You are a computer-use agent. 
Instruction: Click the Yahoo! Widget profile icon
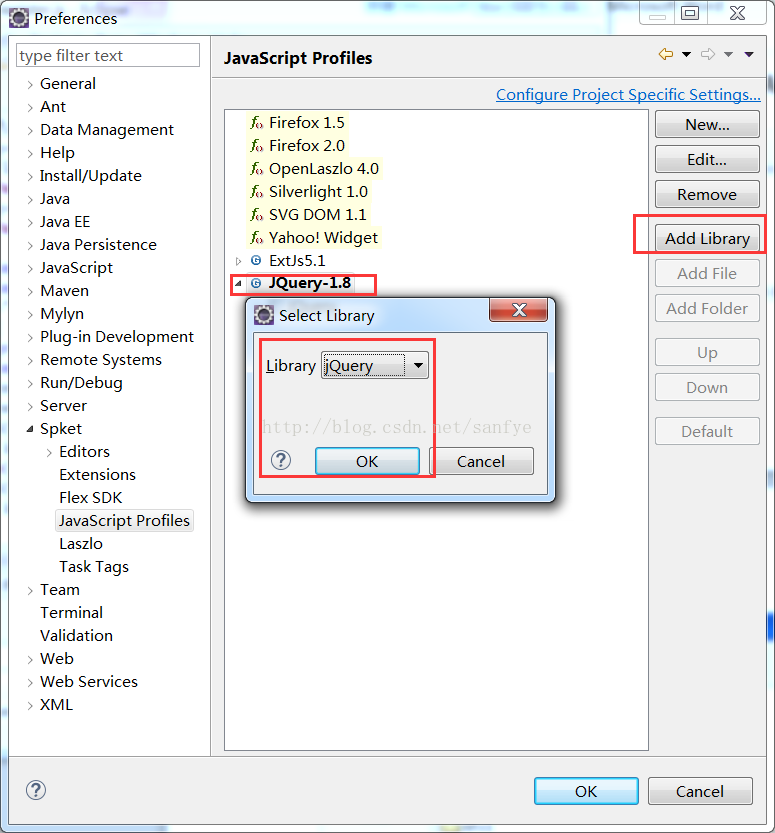pyautogui.click(x=257, y=238)
